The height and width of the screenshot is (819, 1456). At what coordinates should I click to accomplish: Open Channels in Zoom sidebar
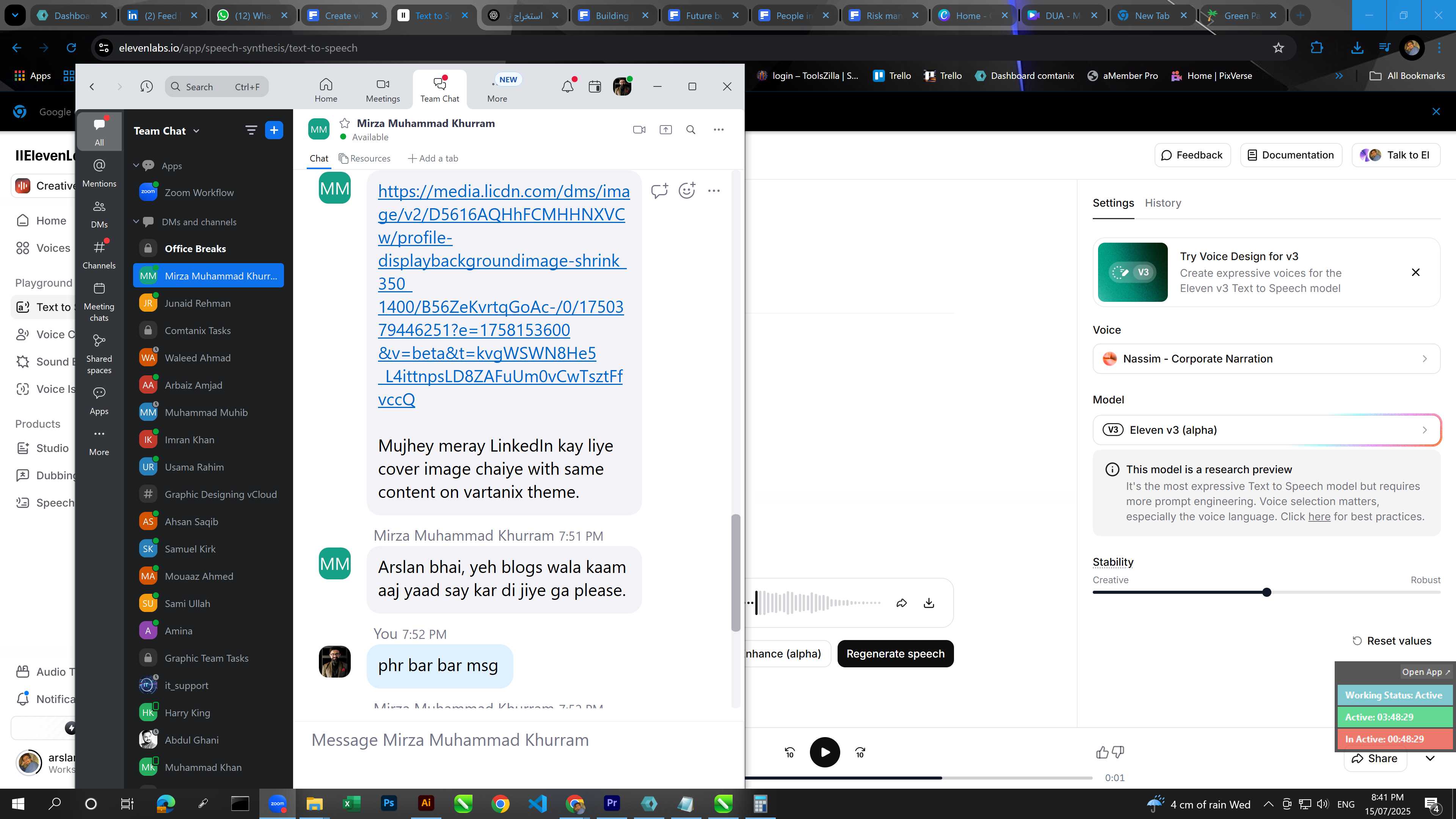click(x=99, y=254)
